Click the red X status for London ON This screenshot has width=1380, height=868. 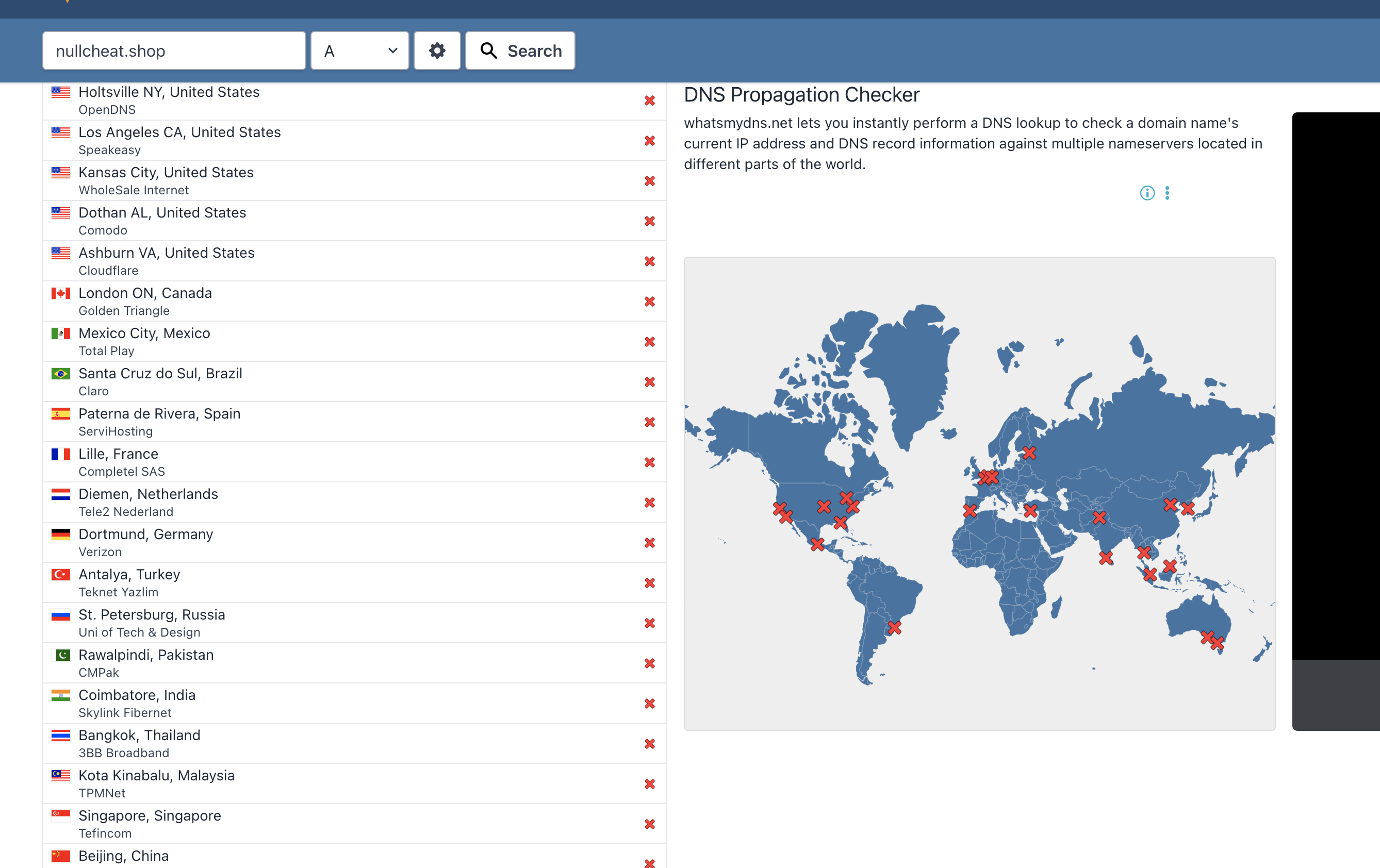649,302
